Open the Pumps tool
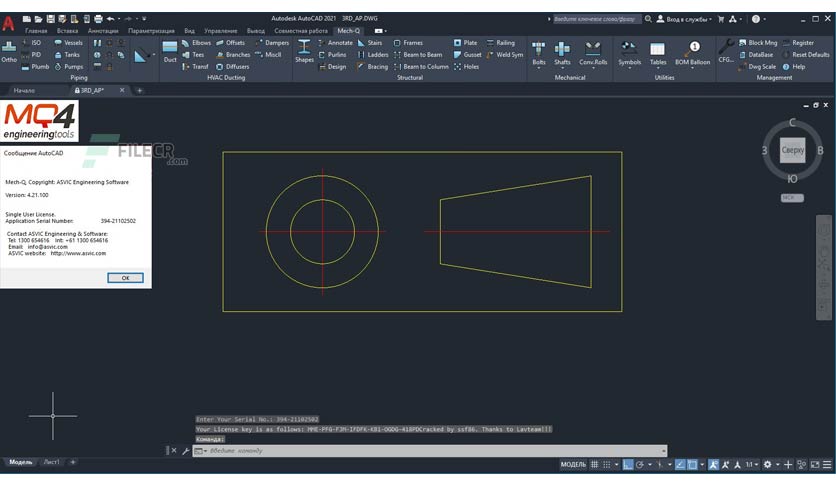Screen dimensions: 836x484 tap(69, 67)
